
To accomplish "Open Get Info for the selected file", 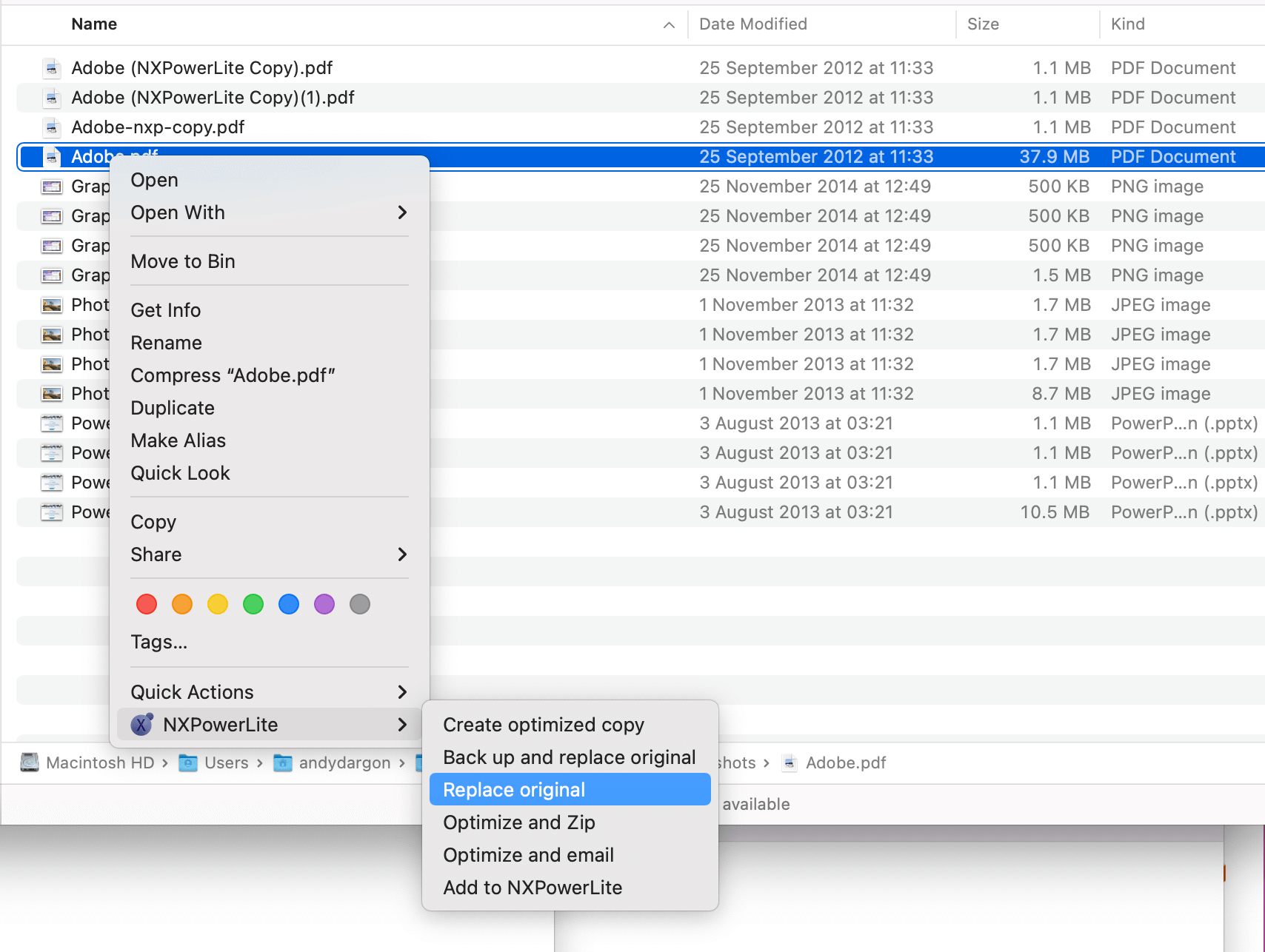I will [x=166, y=309].
